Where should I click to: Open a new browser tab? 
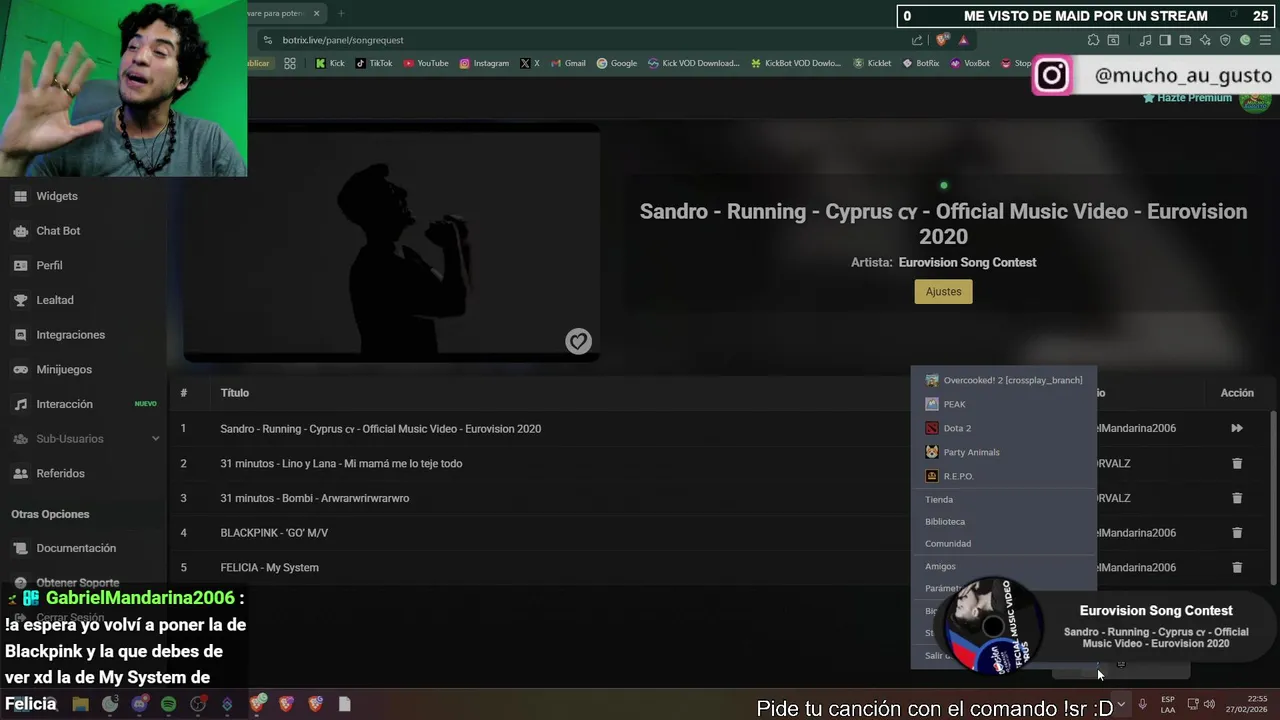coord(341,13)
